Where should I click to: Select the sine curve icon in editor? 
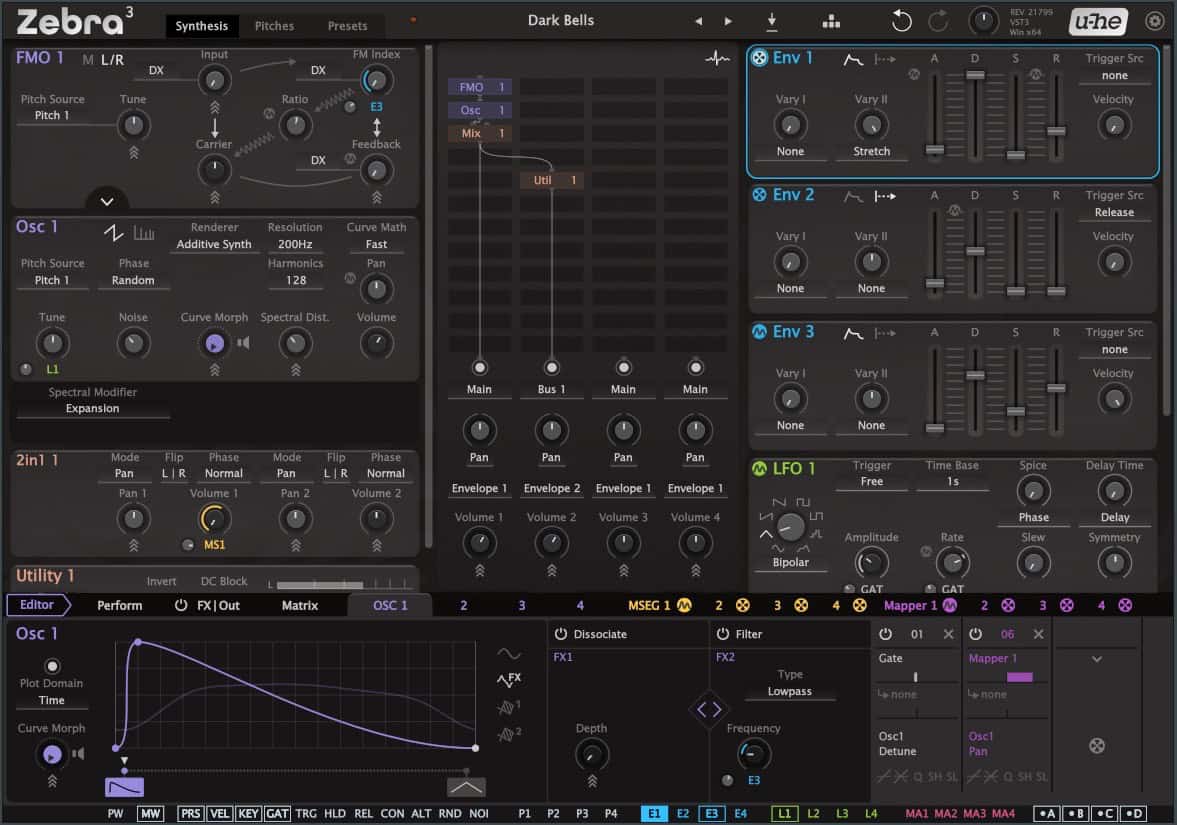pos(509,654)
